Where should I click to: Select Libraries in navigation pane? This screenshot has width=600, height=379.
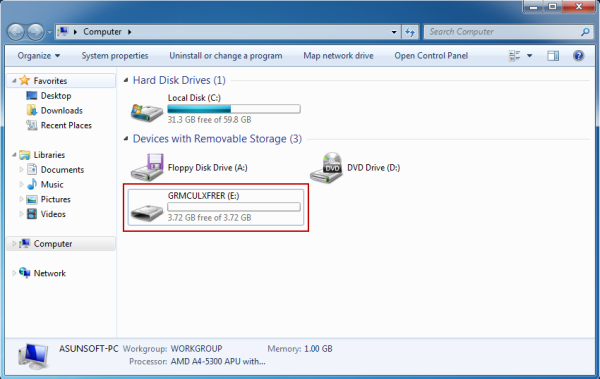49,155
